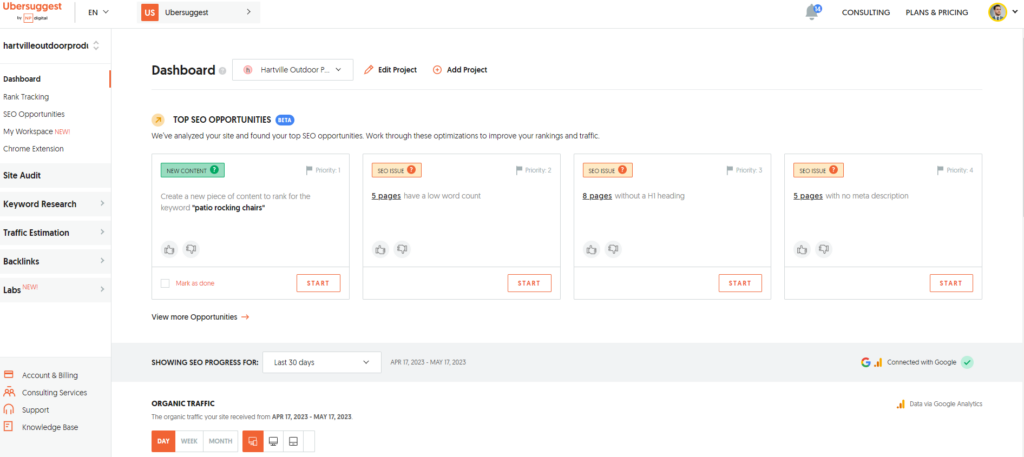Image resolution: width=1024 pixels, height=457 pixels.
Task: Click the Knowledge Base document icon
Action: click(x=8, y=426)
